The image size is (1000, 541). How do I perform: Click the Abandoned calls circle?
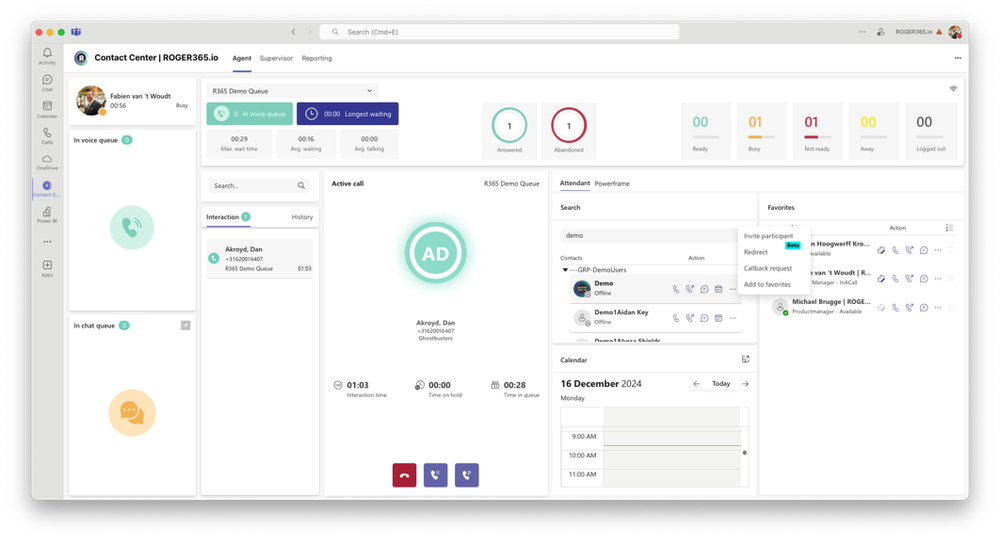coord(568,126)
